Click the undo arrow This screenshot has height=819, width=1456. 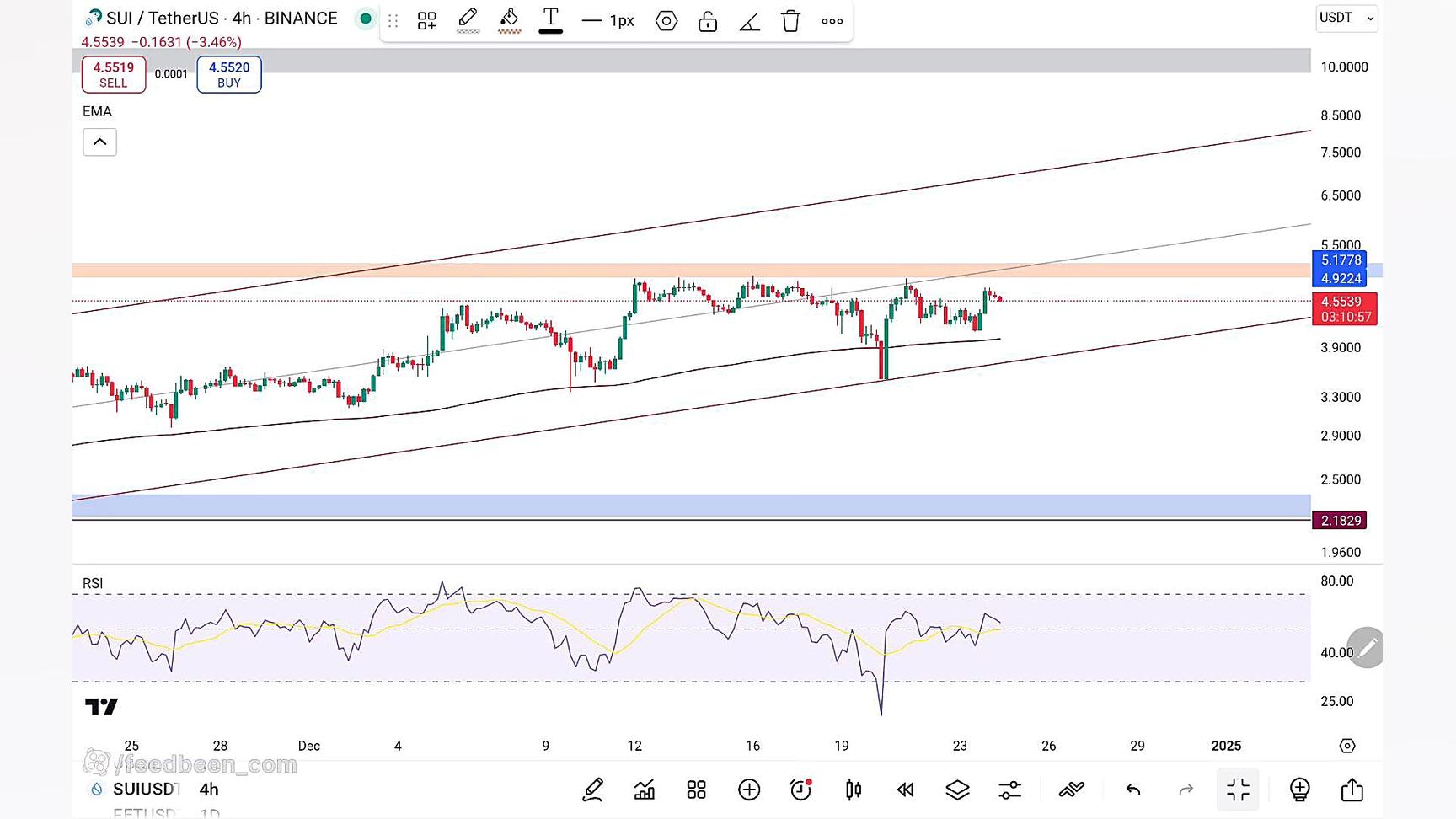coord(1133,790)
